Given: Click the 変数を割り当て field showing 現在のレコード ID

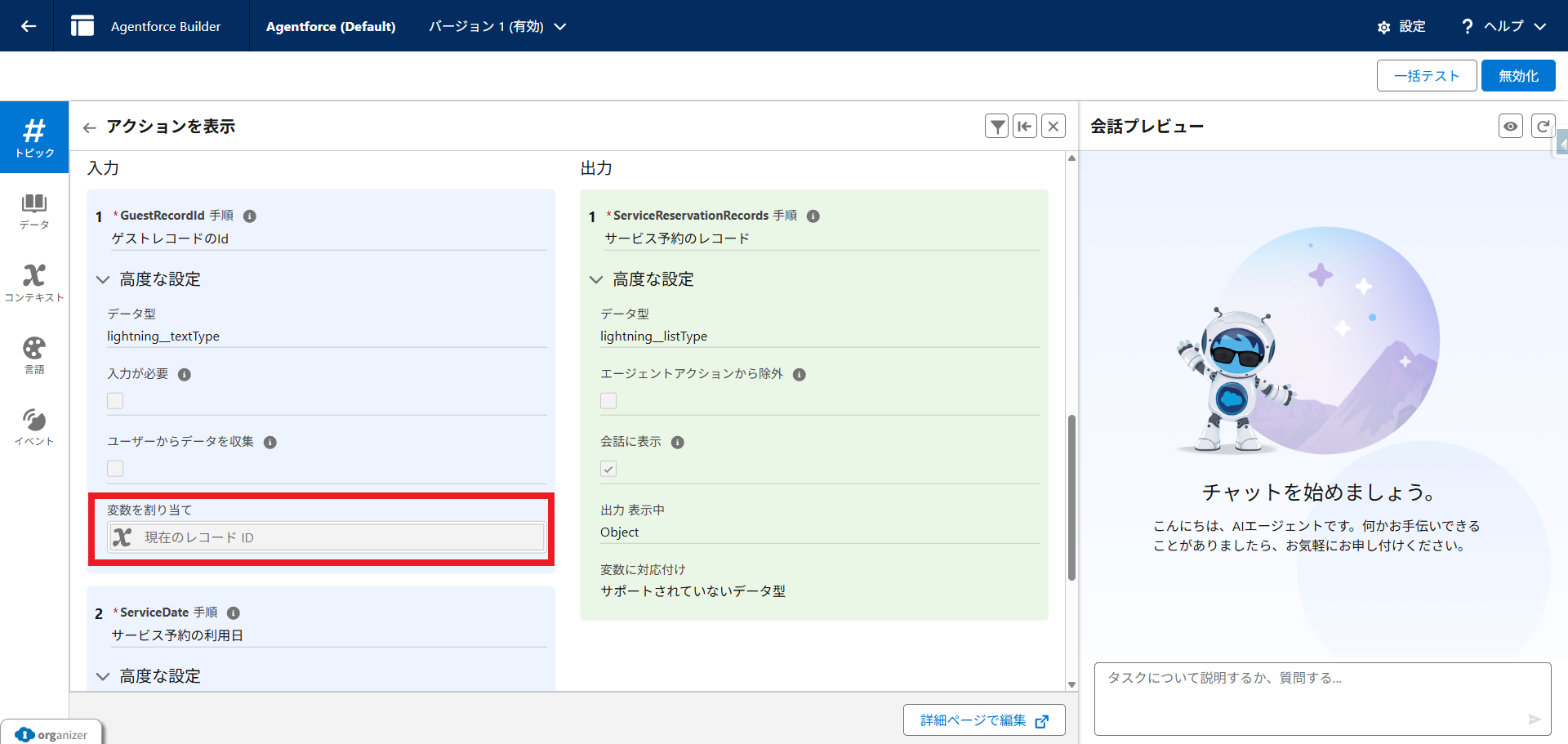Looking at the screenshot, I should (x=327, y=537).
